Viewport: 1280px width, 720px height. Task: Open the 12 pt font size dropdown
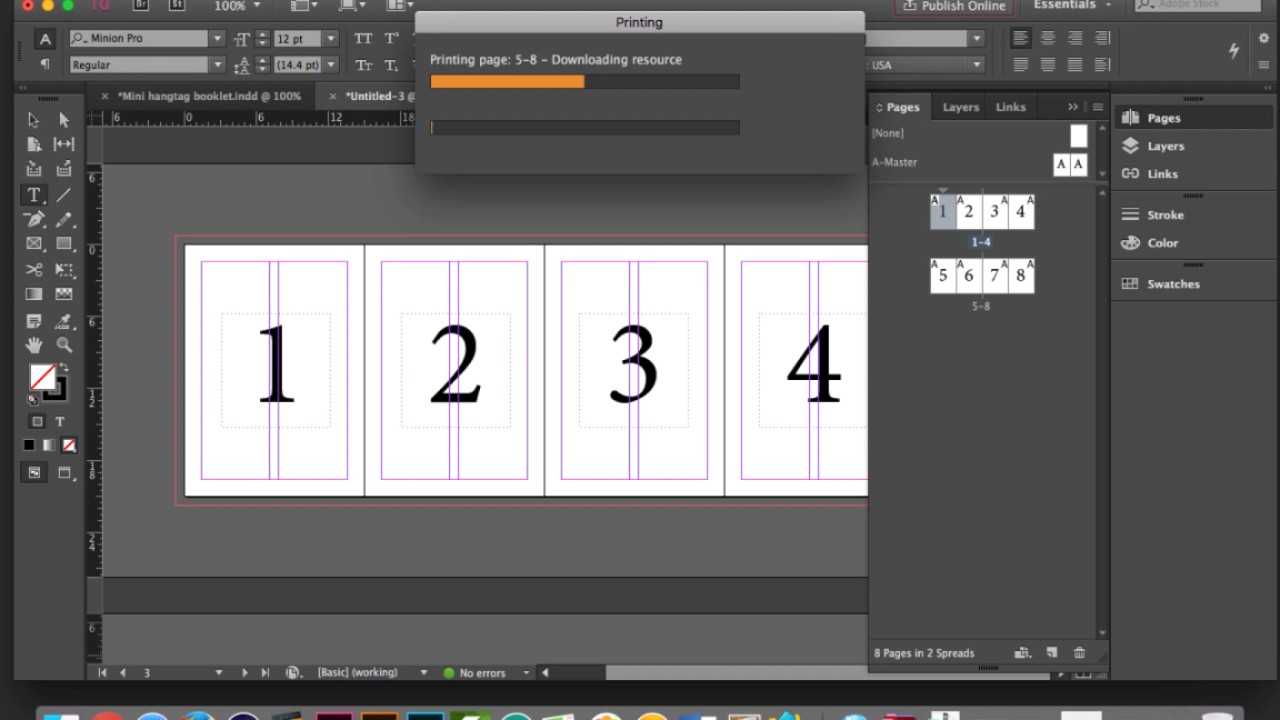(x=331, y=39)
